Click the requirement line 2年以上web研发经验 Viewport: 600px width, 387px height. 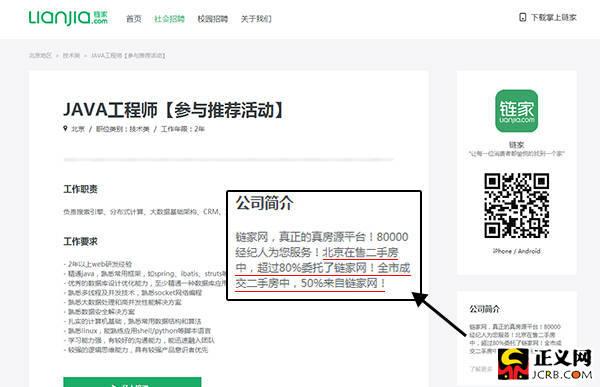[98, 264]
